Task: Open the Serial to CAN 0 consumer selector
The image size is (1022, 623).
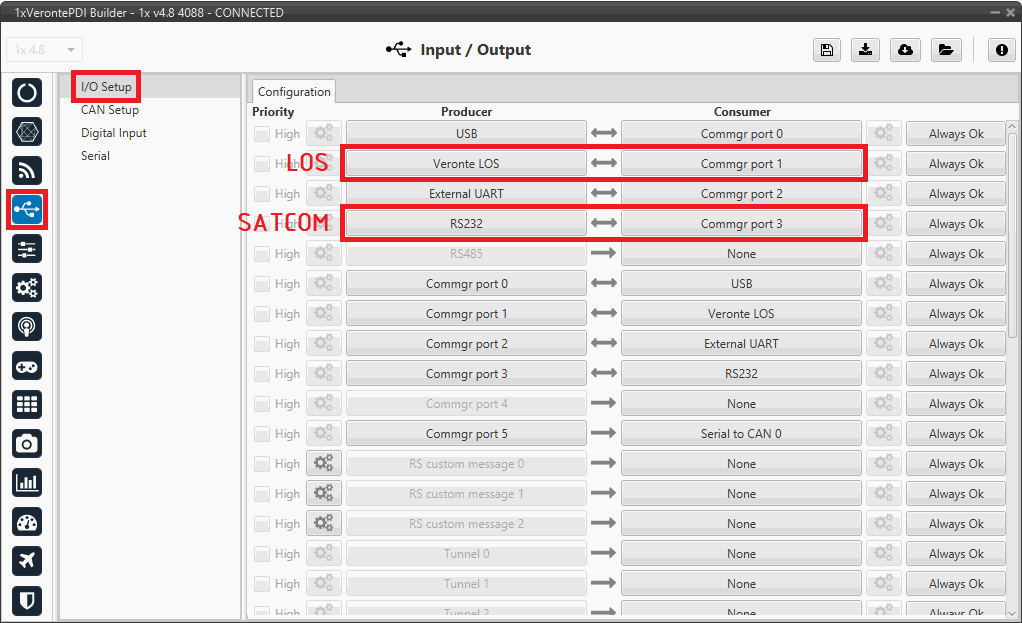Action: (741, 434)
